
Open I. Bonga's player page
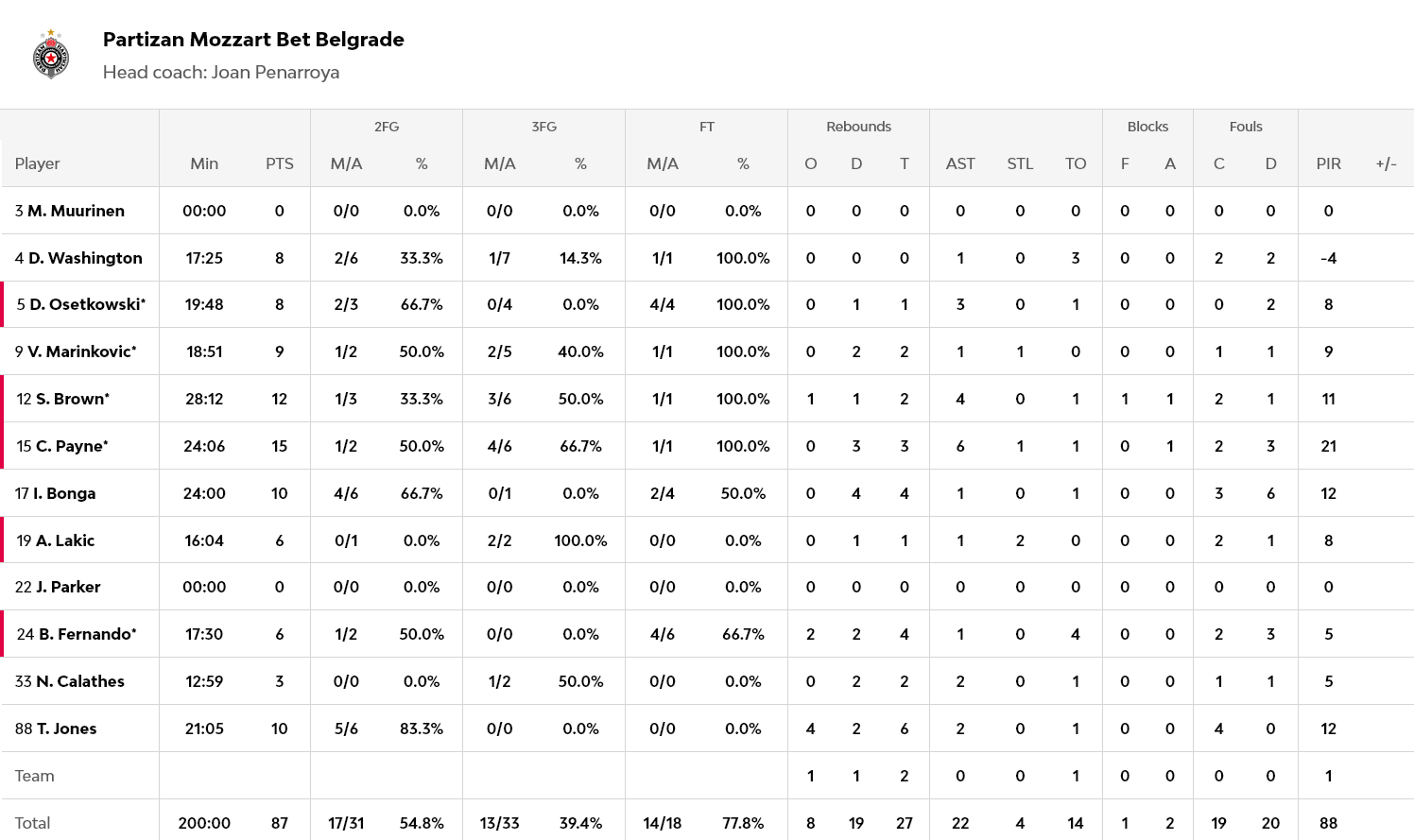tap(64, 493)
